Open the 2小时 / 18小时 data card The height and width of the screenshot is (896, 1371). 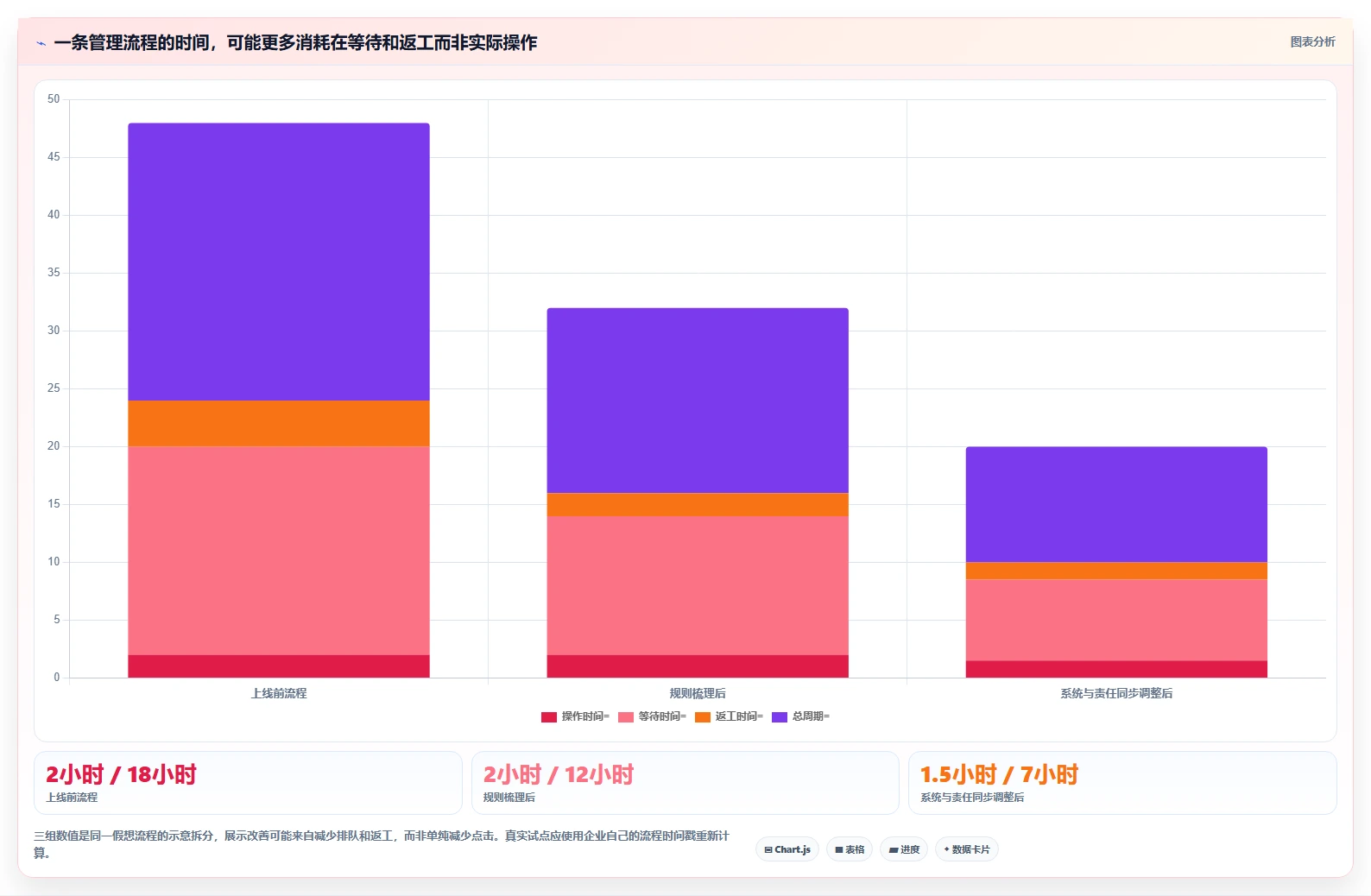tap(248, 783)
